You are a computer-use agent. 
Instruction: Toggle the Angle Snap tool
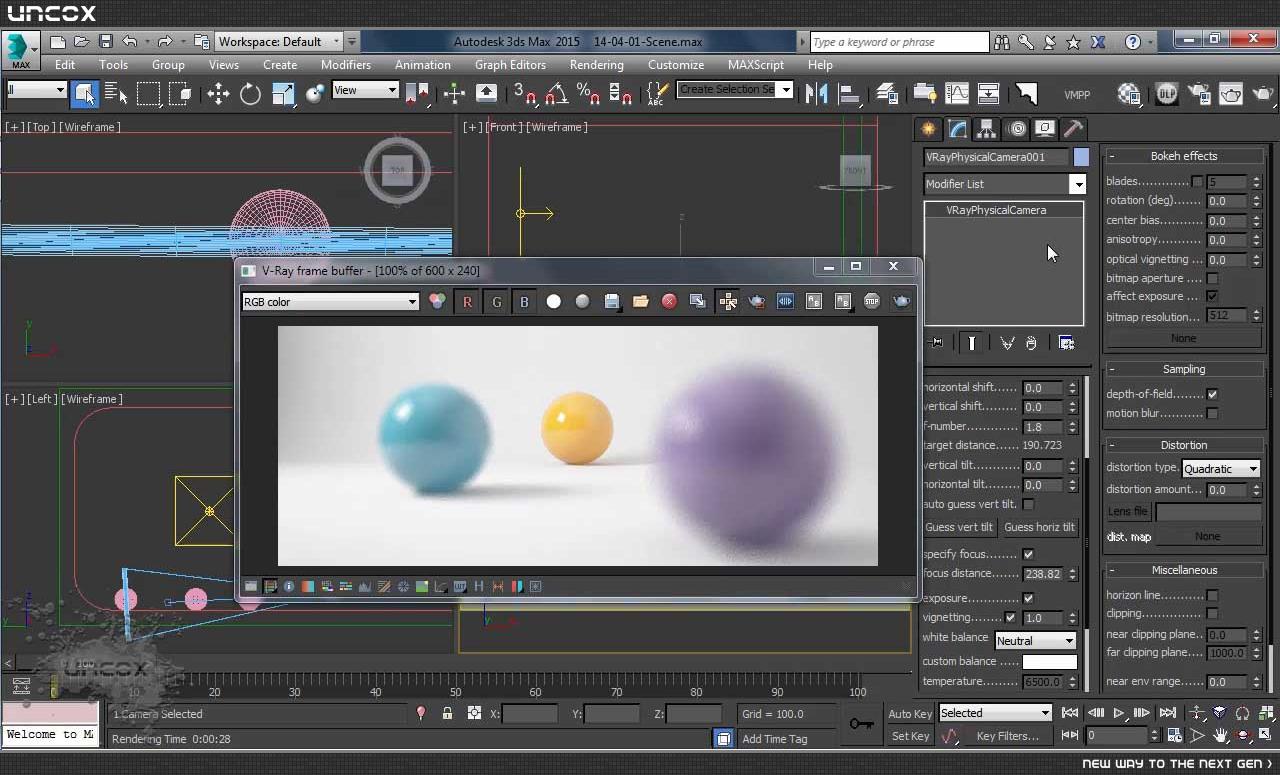[x=557, y=94]
